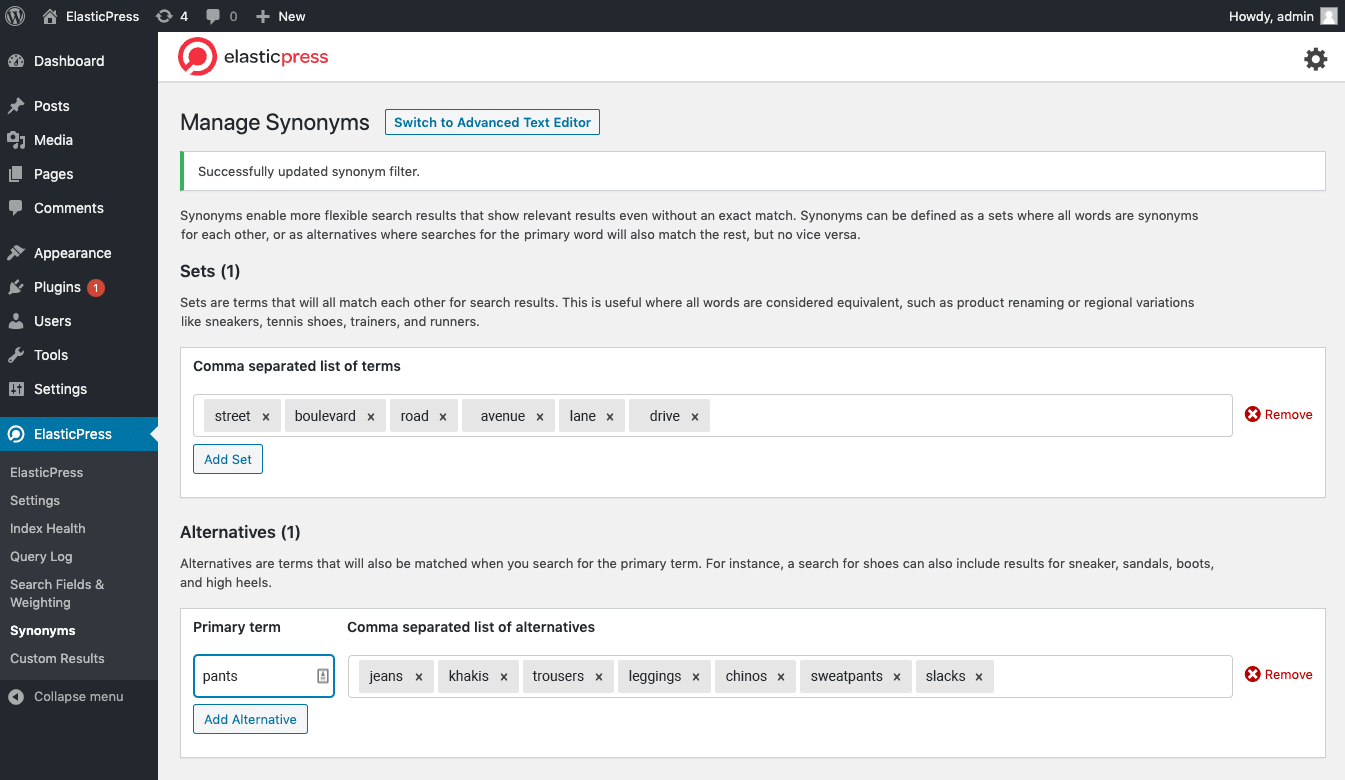The image size is (1345, 780).
Task: Open the Query Log submenu
Action: pyautogui.click(x=41, y=556)
